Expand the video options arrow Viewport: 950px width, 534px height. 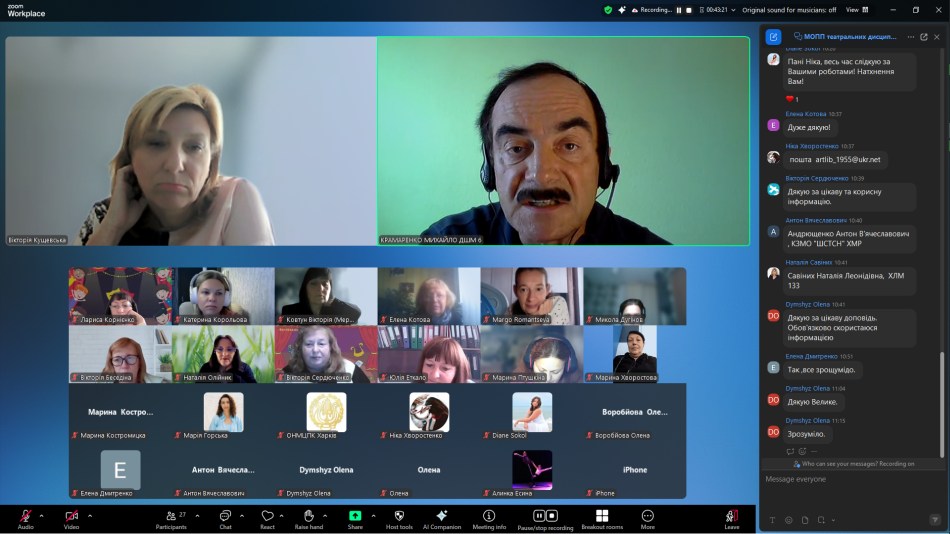click(x=90, y=516)
